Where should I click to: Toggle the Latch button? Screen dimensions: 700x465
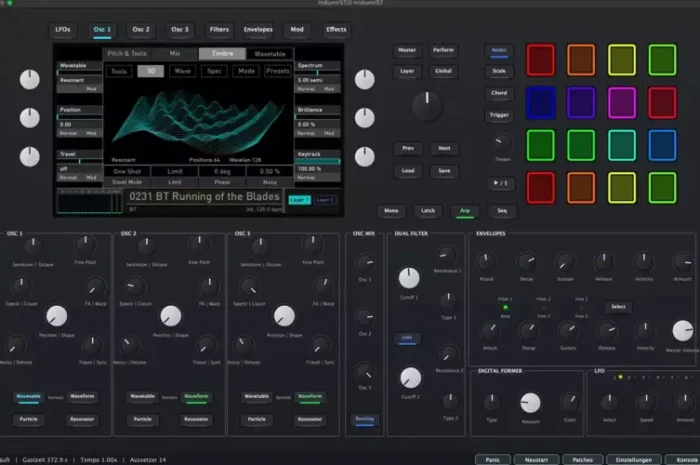428,211
